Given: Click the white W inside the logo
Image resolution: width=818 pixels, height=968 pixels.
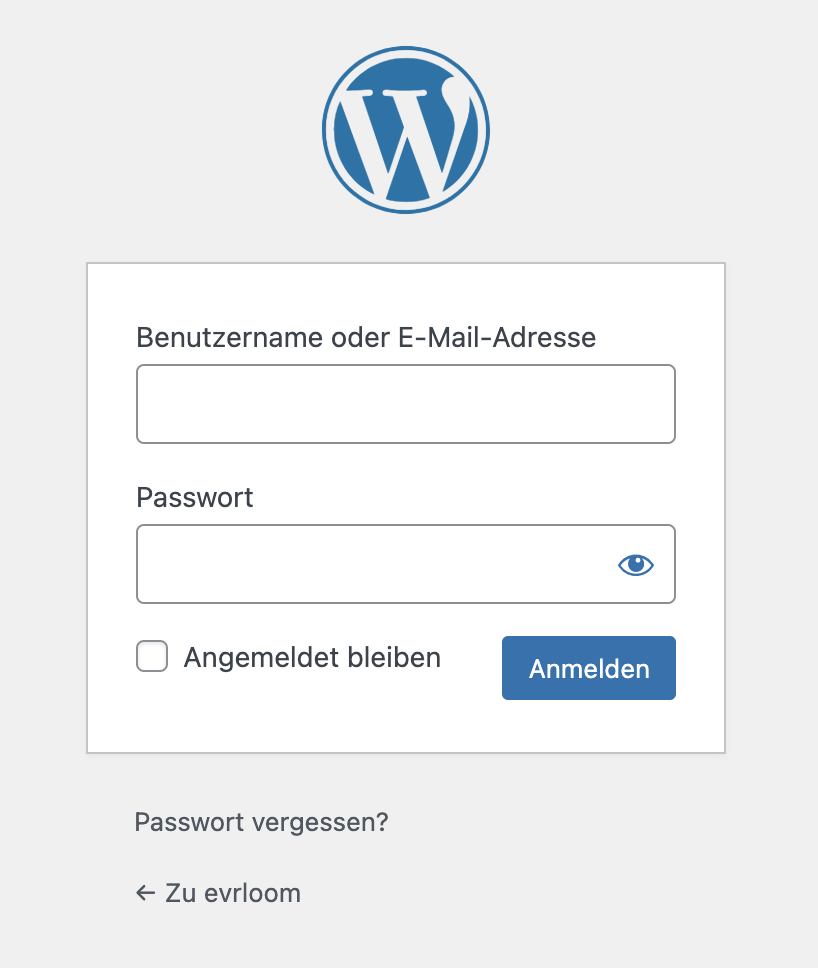Looking at the screenshot, I should point(403,140).
